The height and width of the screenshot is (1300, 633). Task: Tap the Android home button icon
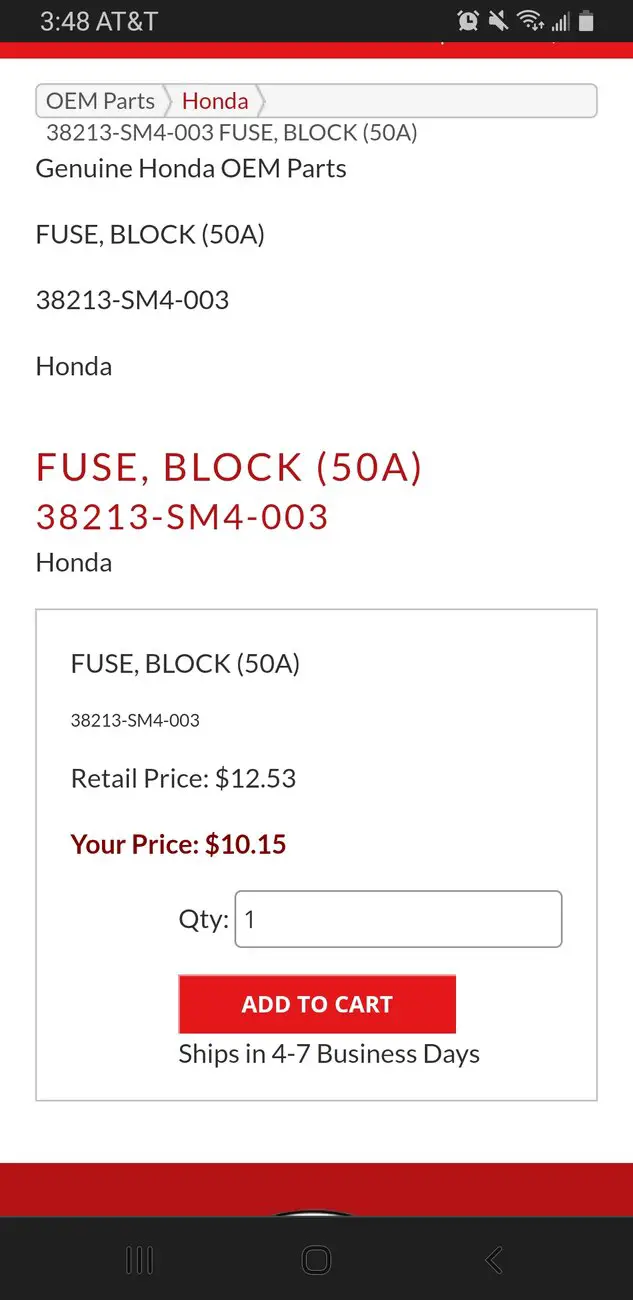pyautogui.click(x=316, y=1260)
